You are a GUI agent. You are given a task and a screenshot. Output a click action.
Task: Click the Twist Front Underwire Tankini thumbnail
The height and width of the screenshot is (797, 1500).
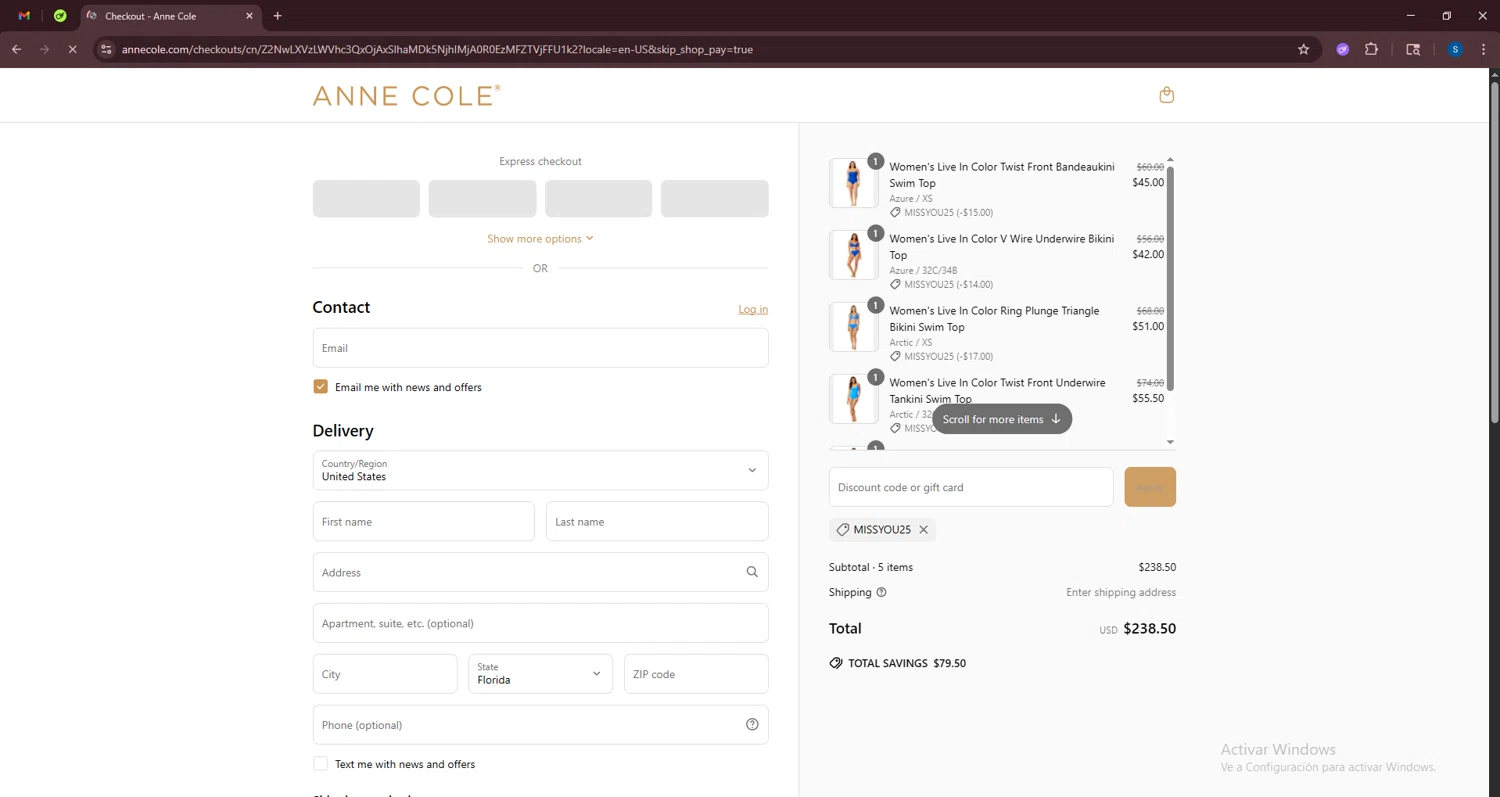coord(853,399)
